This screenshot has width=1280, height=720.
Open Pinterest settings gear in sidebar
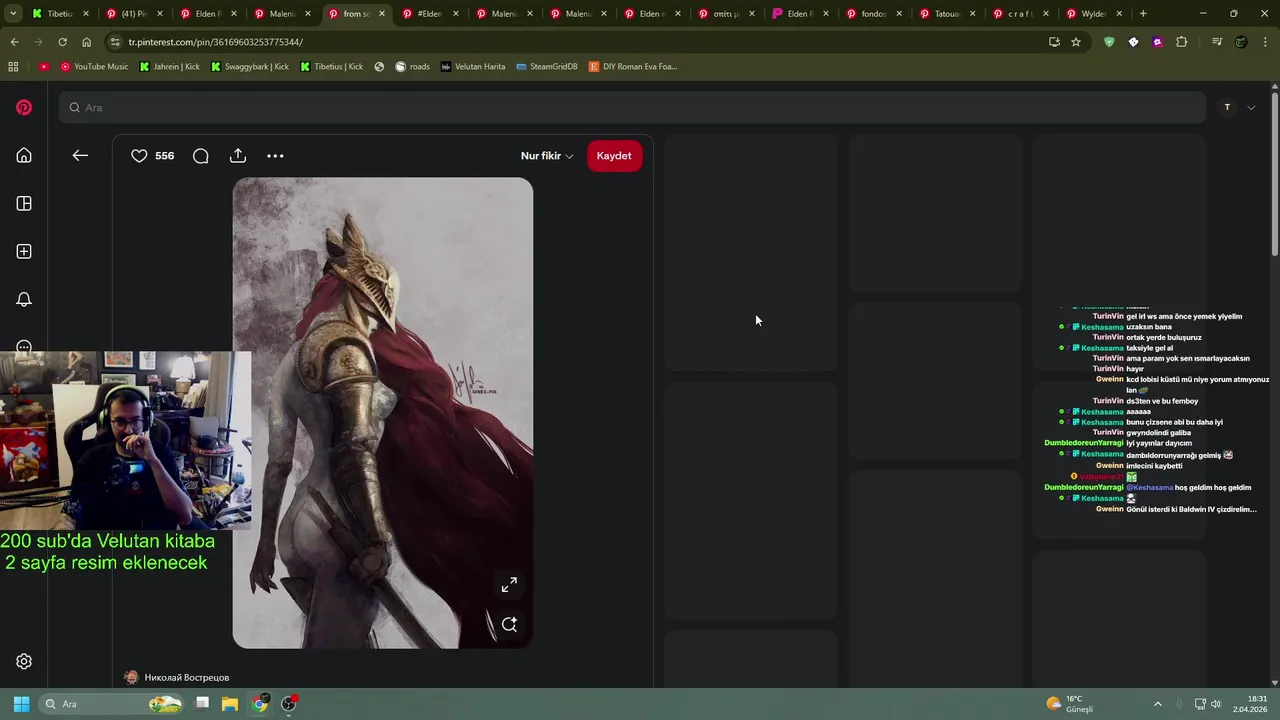coord(24,661)
